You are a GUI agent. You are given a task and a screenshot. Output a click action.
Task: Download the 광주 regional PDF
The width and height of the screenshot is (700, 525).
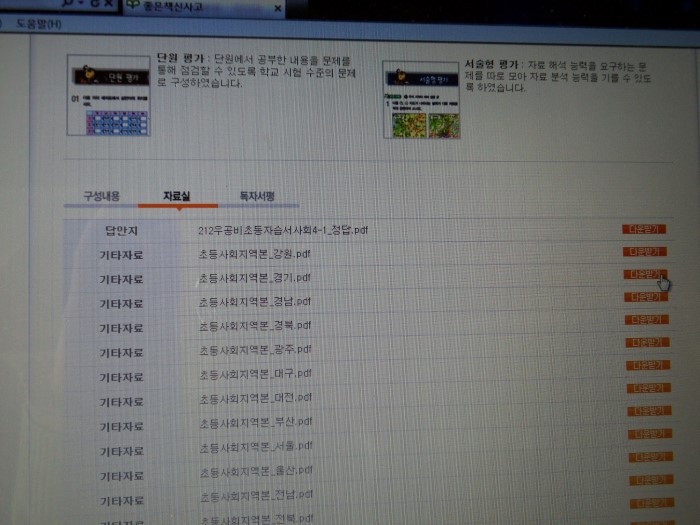tap(647, 343)
